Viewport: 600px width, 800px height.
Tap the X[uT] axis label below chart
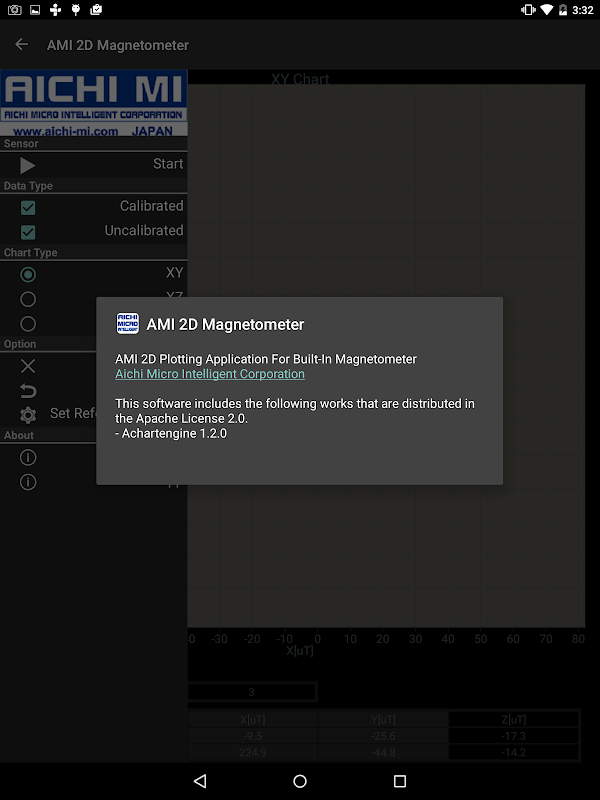[x=300, y=651]
